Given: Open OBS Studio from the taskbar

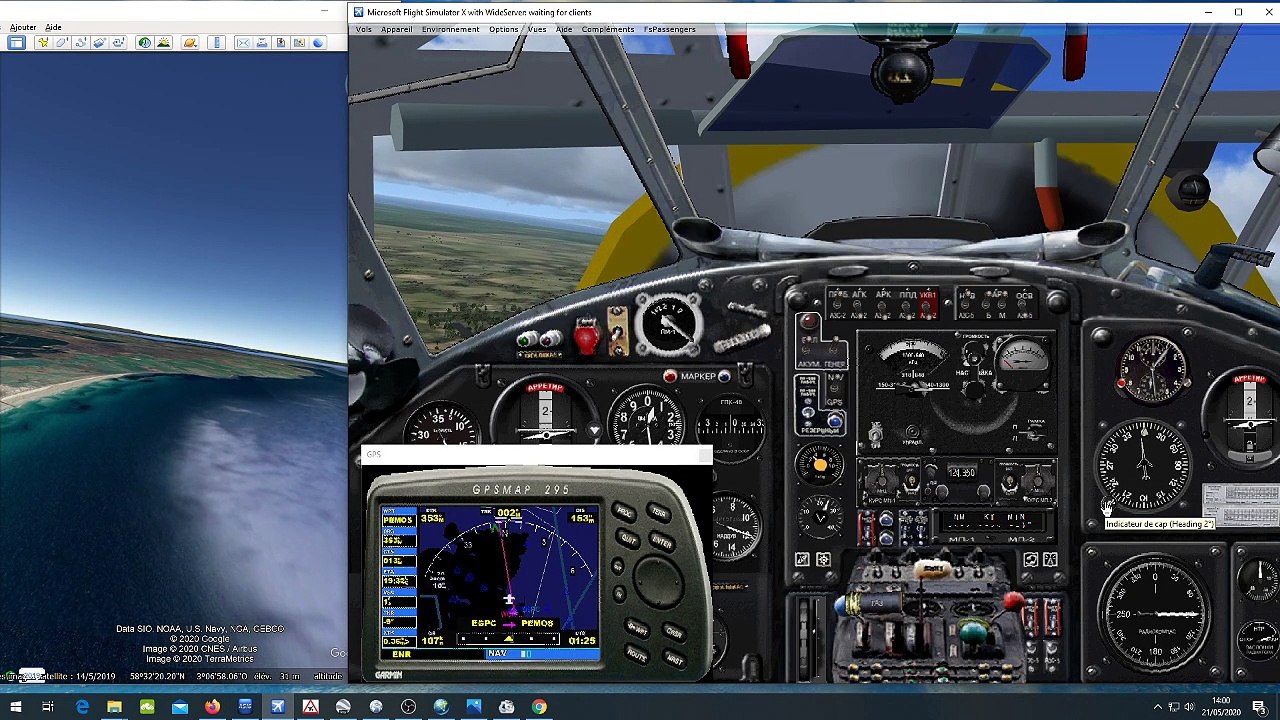Looking at the screenshot, I should click(408, 707).
